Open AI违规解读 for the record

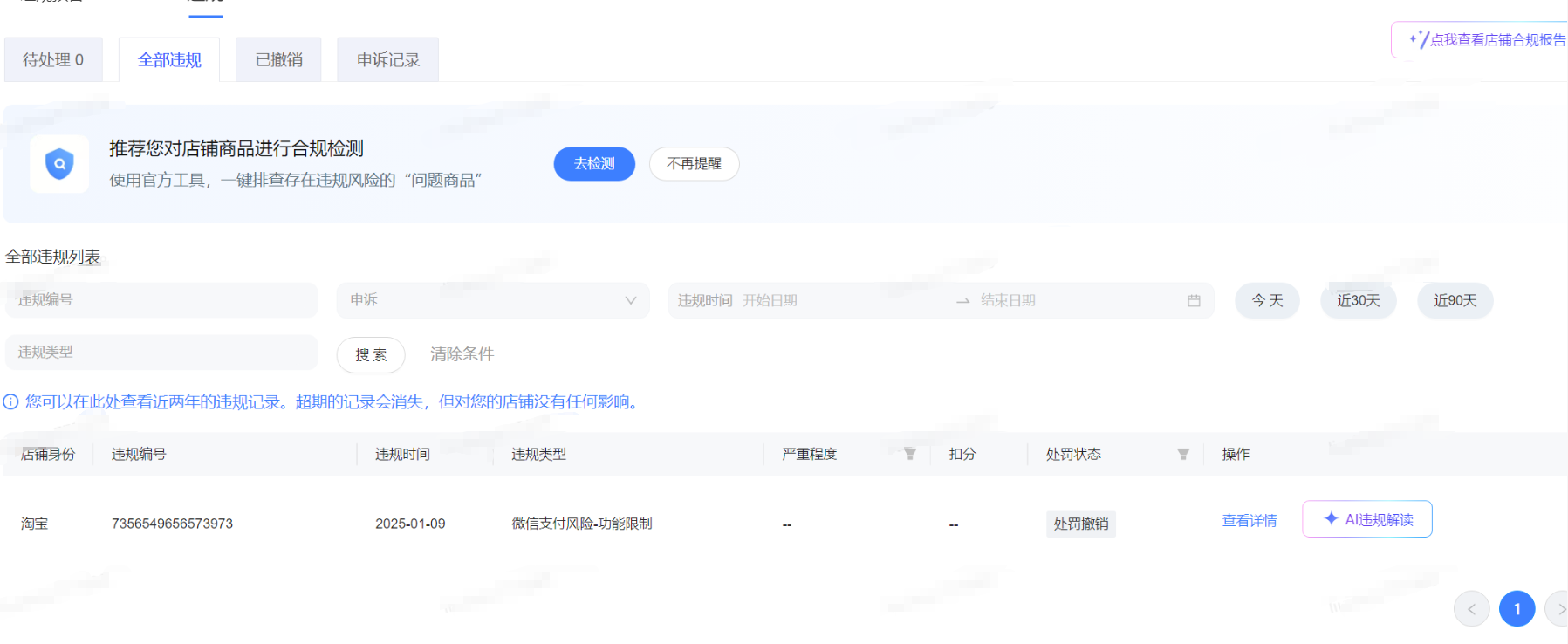pos(1366,519)
